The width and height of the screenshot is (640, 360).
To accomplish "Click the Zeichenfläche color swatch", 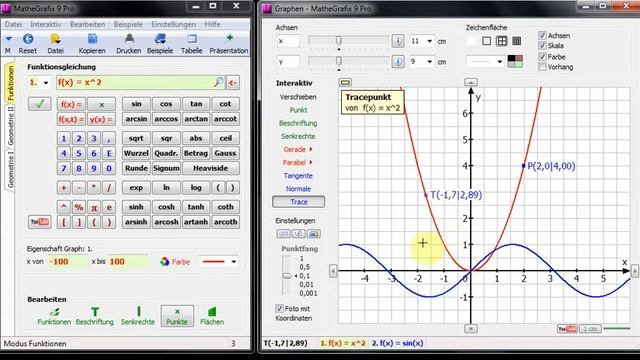I will tap(515, 62).
